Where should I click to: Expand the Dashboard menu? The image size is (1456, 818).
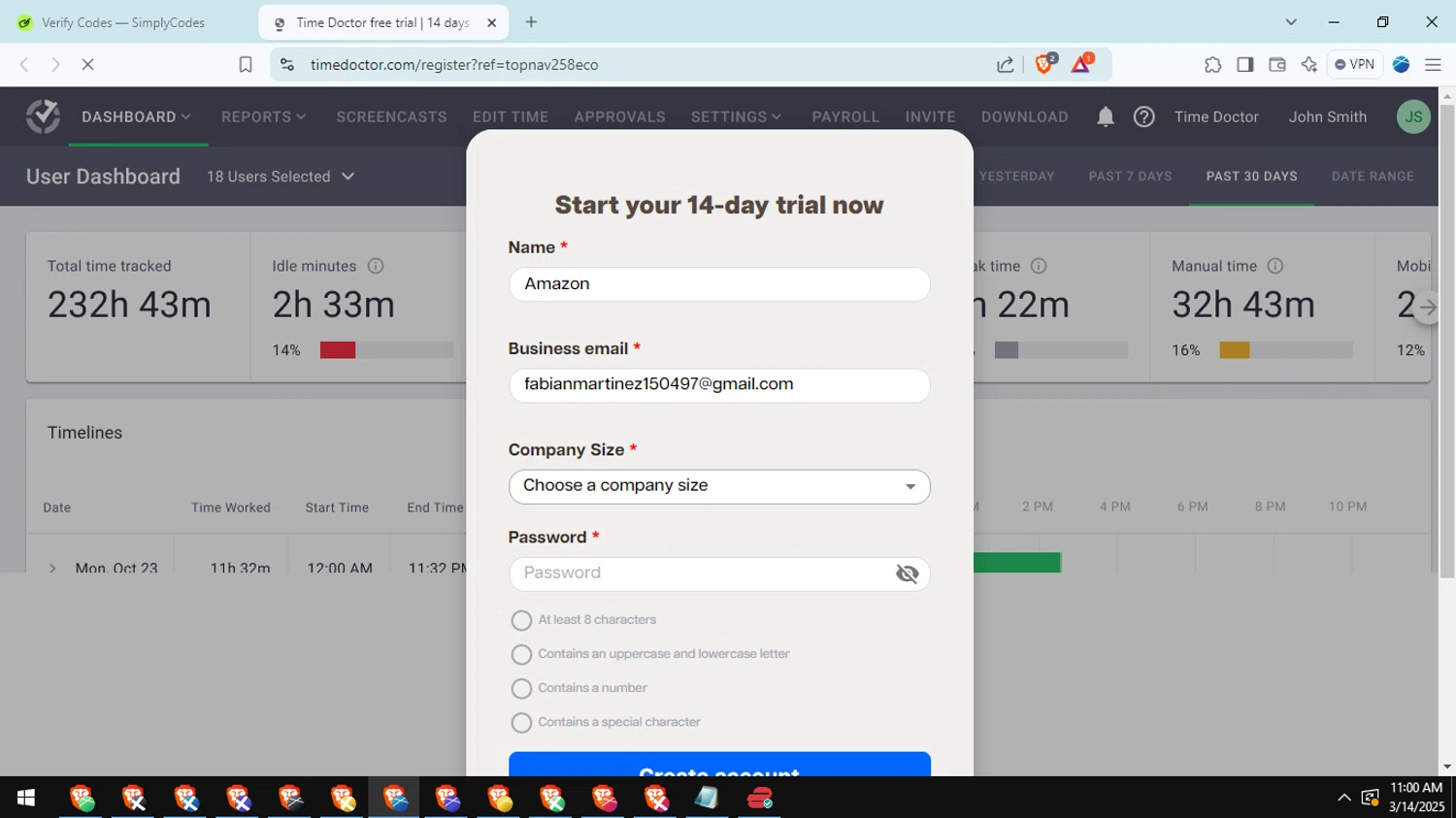[x=137, y=116]
